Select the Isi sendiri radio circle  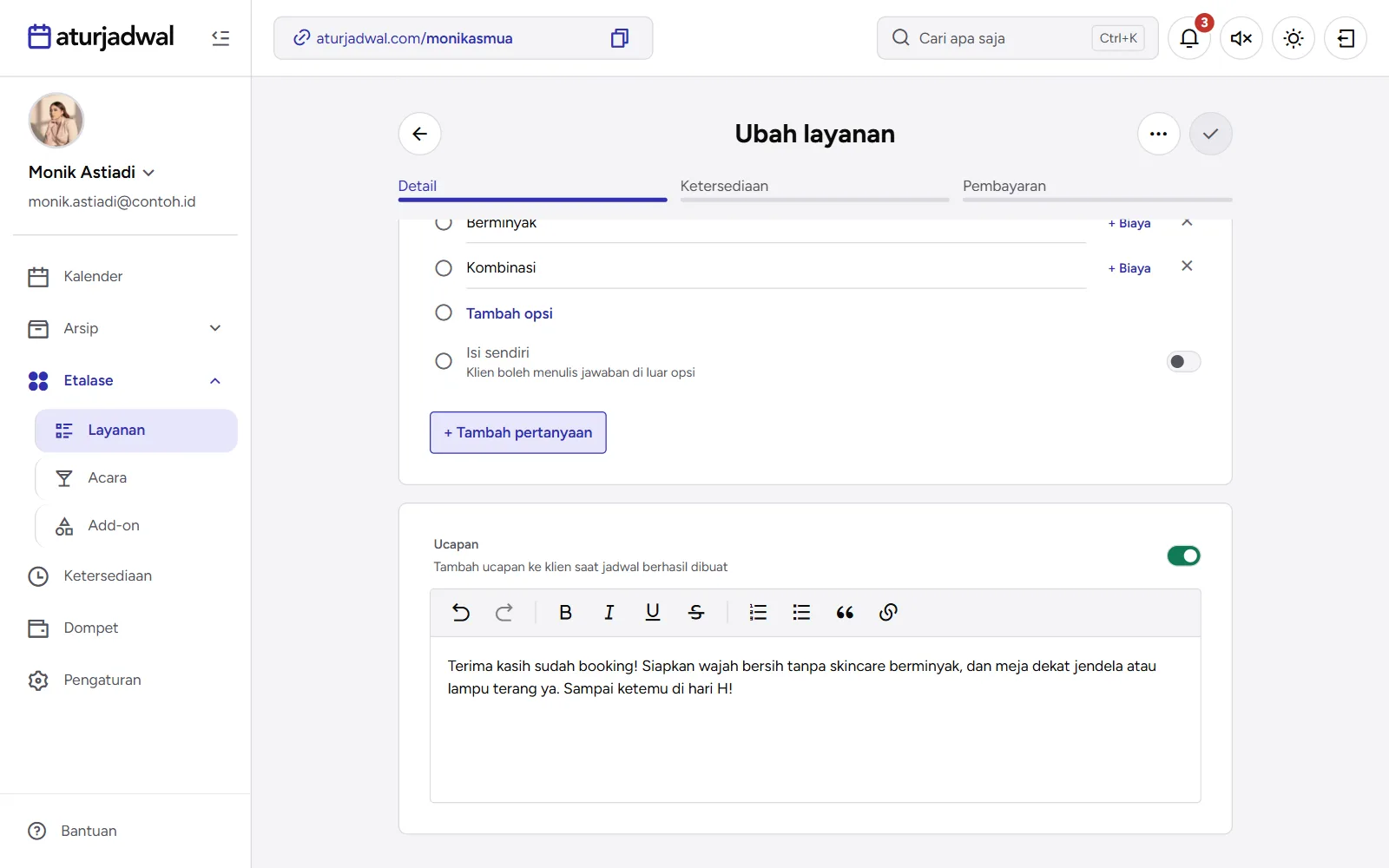[444, 361]
